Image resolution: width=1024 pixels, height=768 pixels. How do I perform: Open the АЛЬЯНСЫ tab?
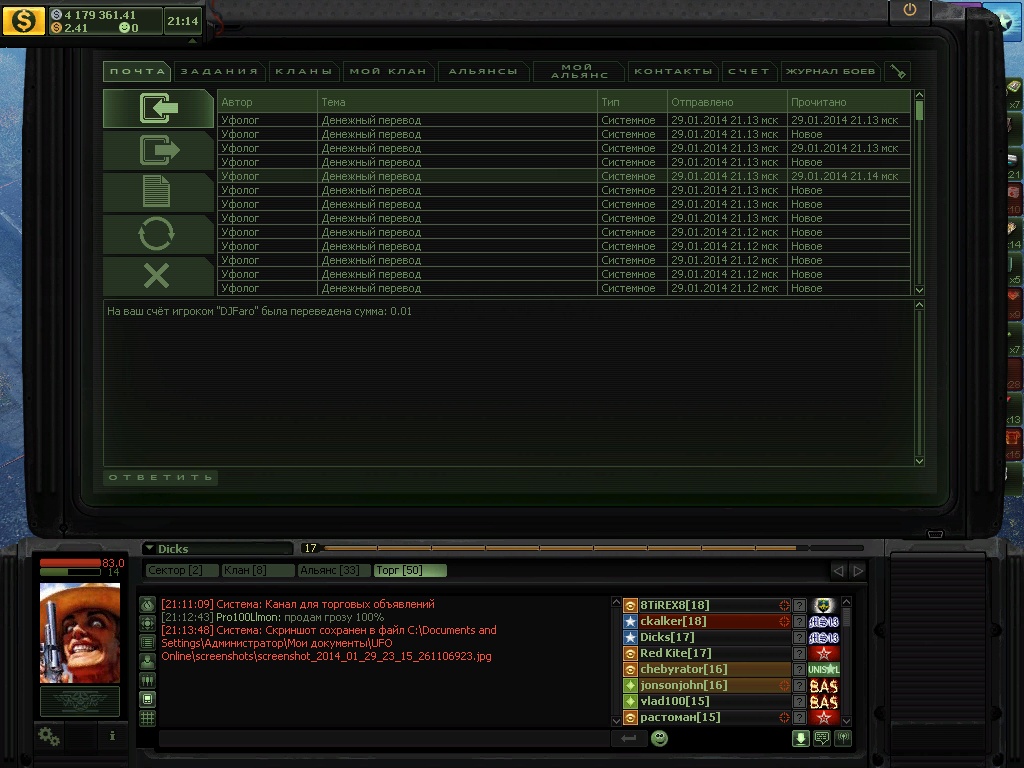tap(483, 71)
